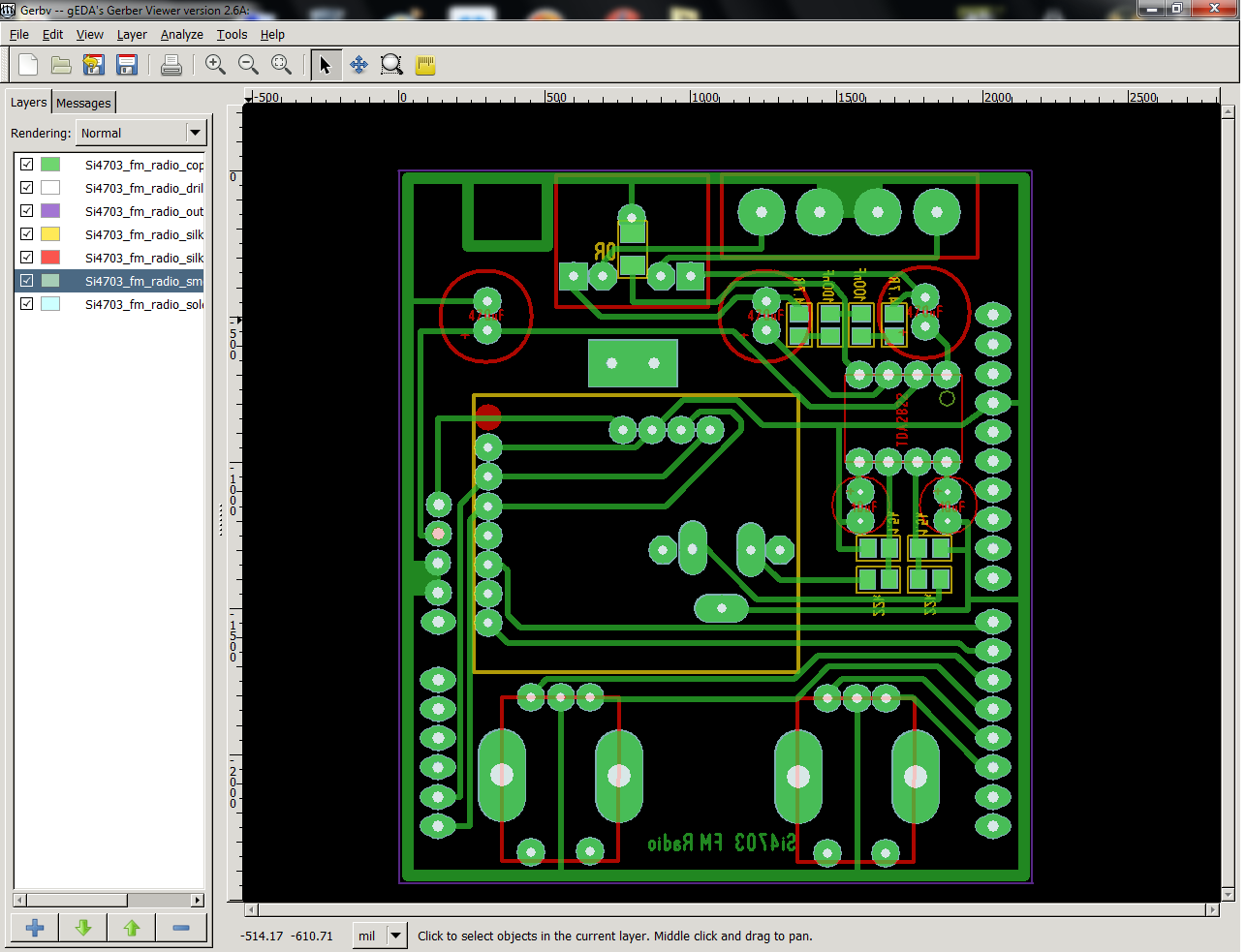
Task: Click the Zoom Out toolbar icon
Action: tap(248, 64)
